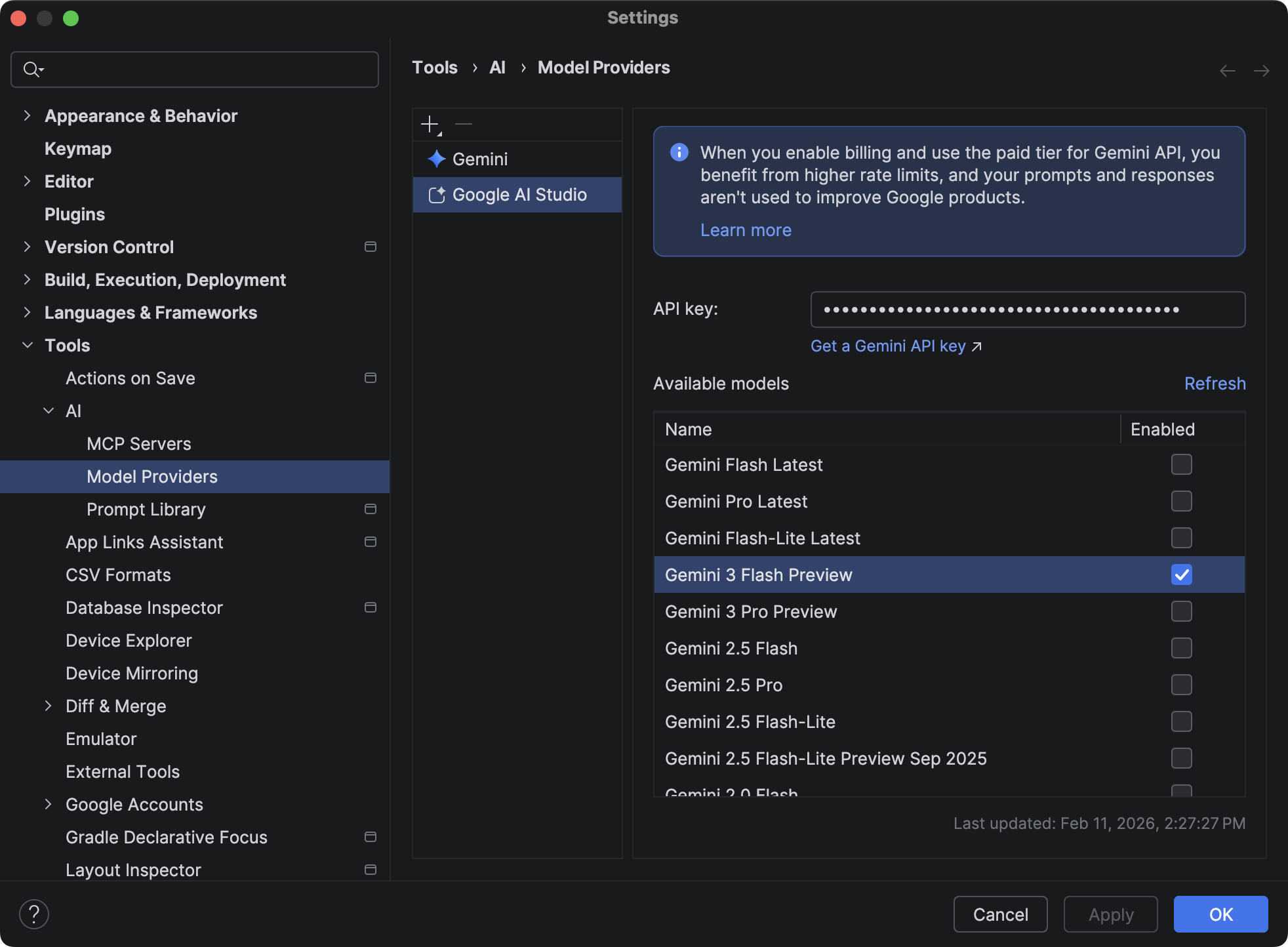The image size is (1288, 947).
Task: Uncheck Gemini 3 Flash Preview
Action: click(1181, 574)
